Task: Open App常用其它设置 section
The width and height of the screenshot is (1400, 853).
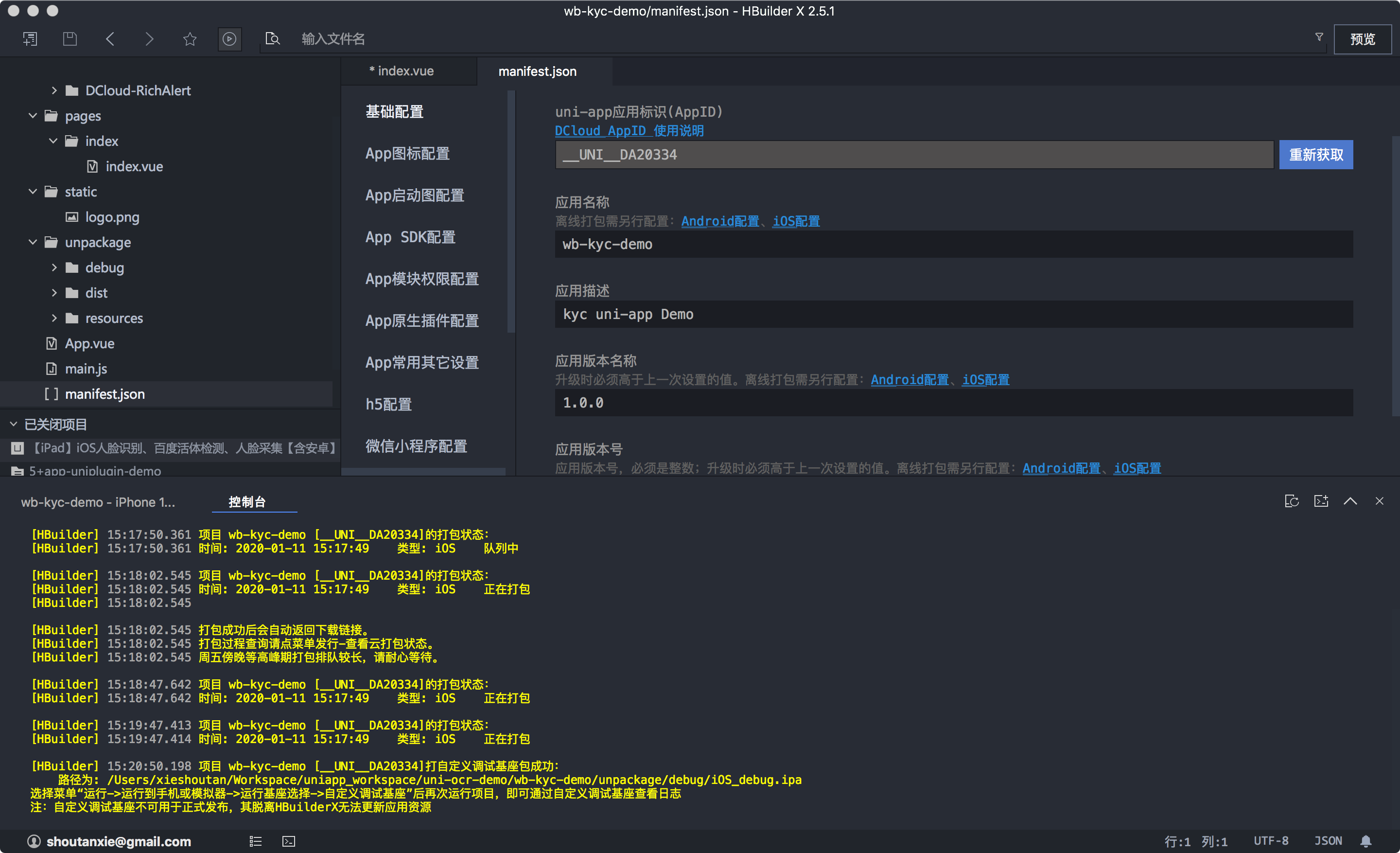Action: (x=422, y=363)
